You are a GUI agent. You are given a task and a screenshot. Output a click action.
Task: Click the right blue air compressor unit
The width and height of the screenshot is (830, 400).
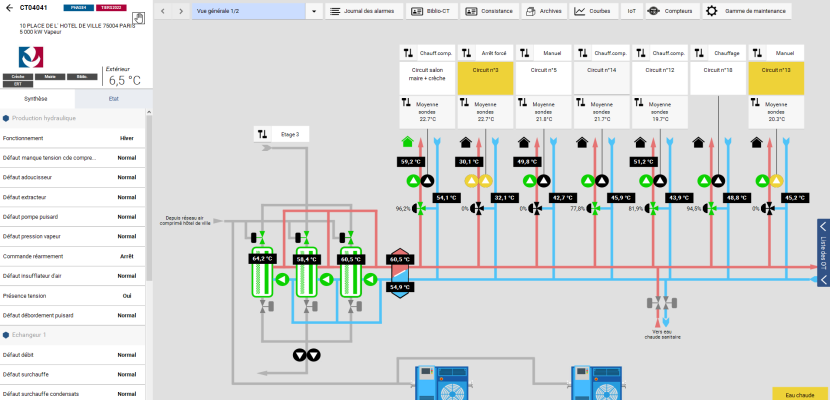tap(597, 383)
